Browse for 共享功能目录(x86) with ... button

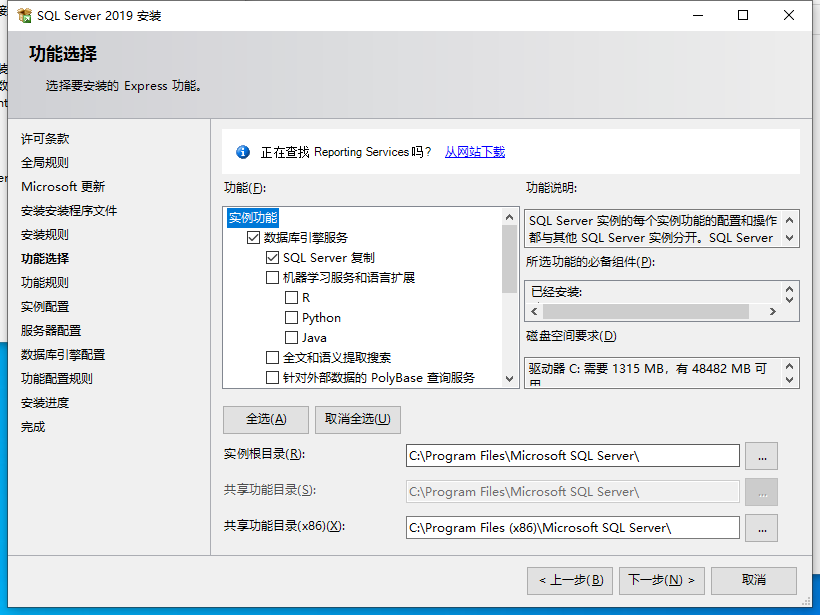[761, 528]
